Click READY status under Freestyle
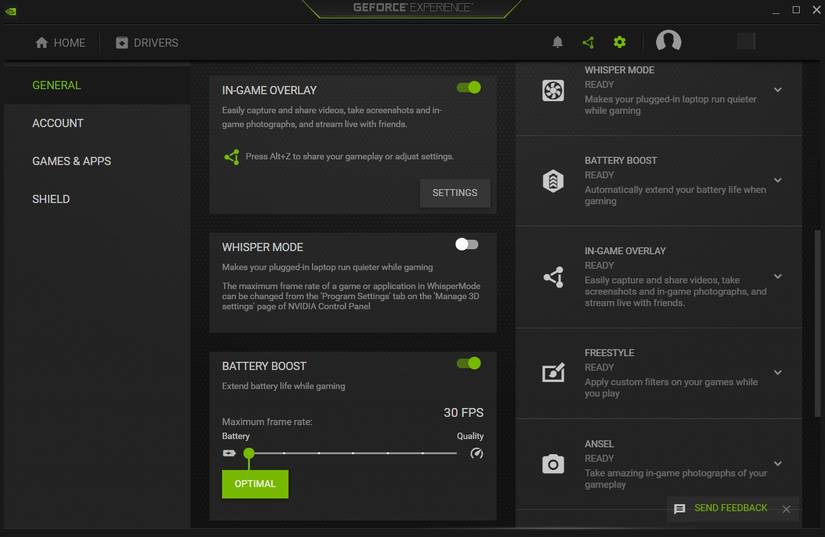Screen dimensions: 825x537 (599, 367)
